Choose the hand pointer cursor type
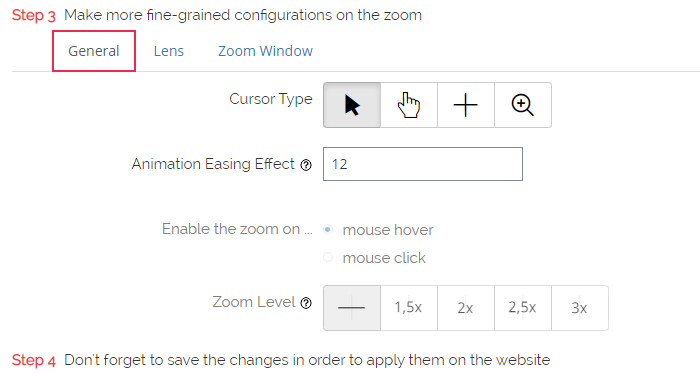The image size is (700, 374). click(409, 105)
